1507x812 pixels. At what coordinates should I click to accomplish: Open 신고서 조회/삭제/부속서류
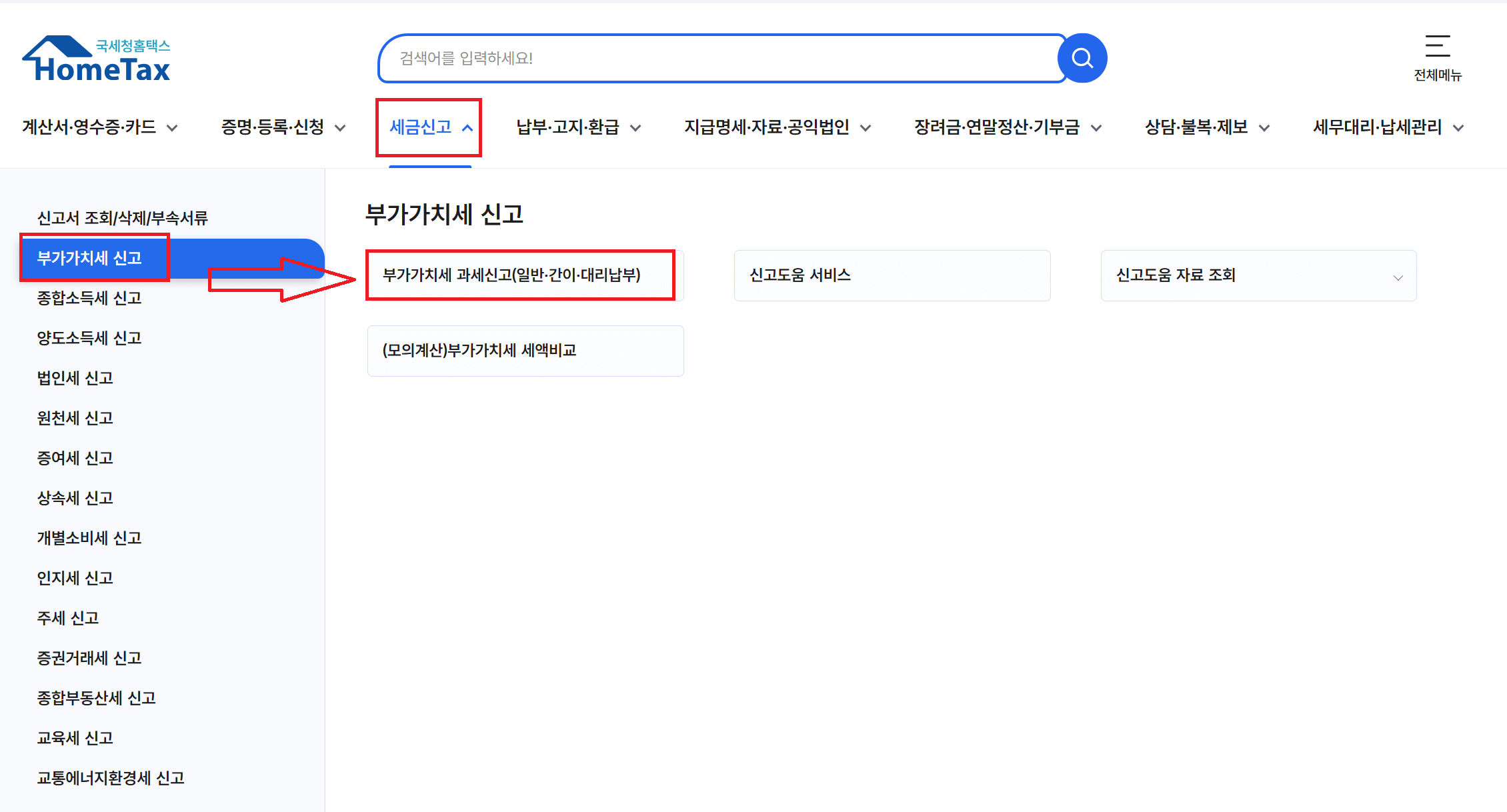(x=123, y=218)
